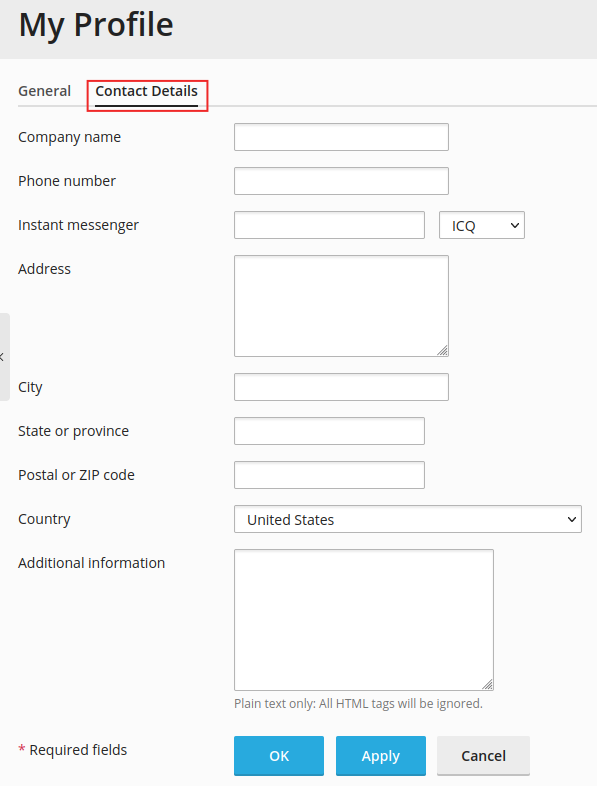Click the Cancel button
This screenshot has width=597, height=786.
[483, 755]
